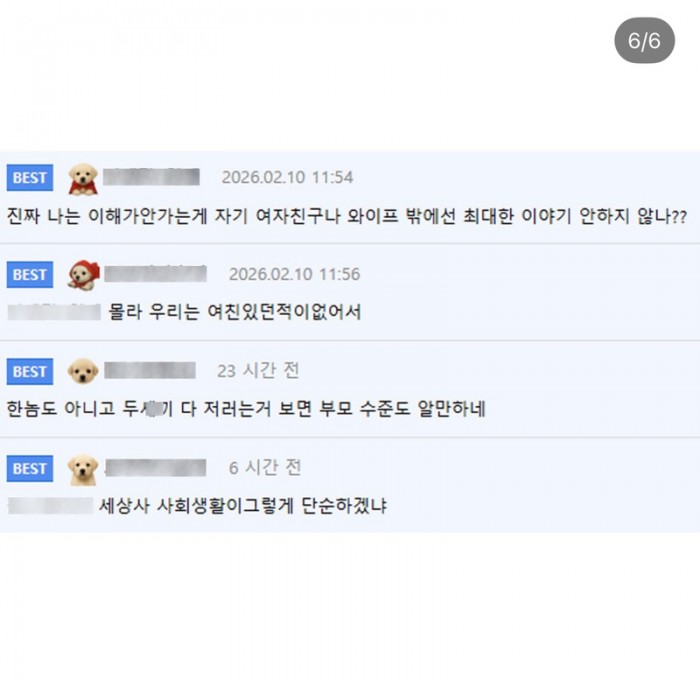Click the BEST badge on the 11:56 comment
This screenshot has width=700, height=686.
[30, 275]
